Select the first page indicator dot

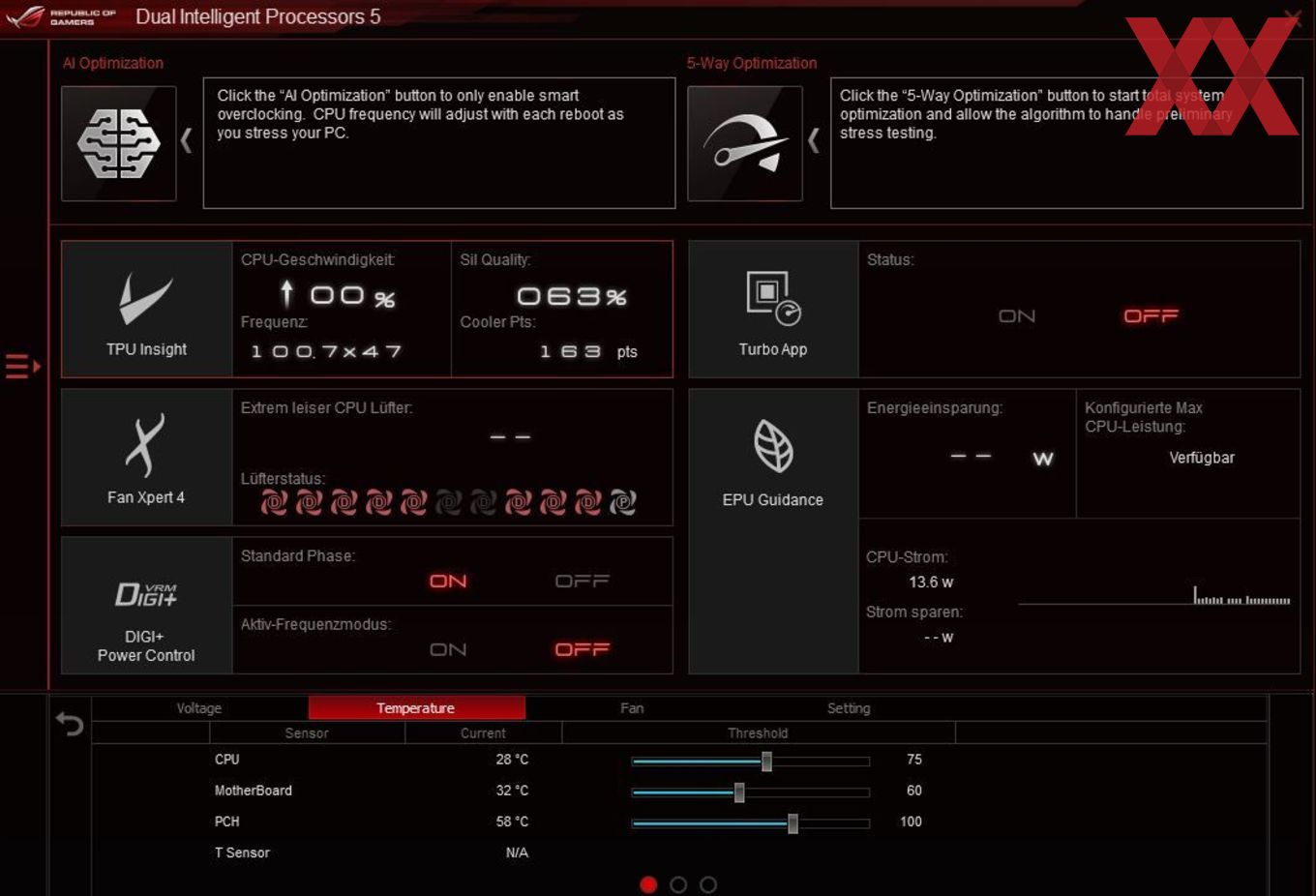(x=648, y=884)
